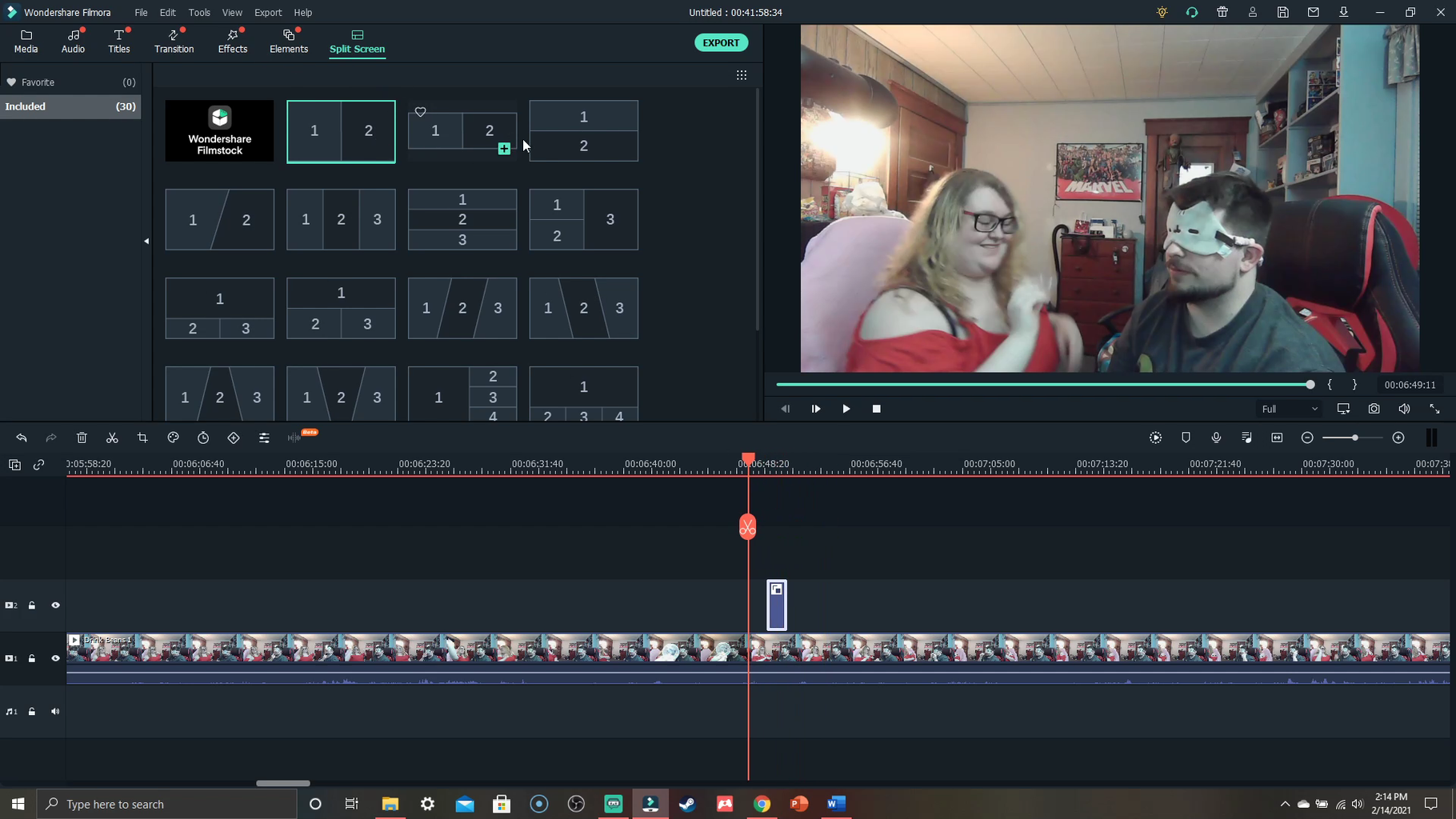Open the Transition tab
The image size is (1456, 819).
pos(174,42)
